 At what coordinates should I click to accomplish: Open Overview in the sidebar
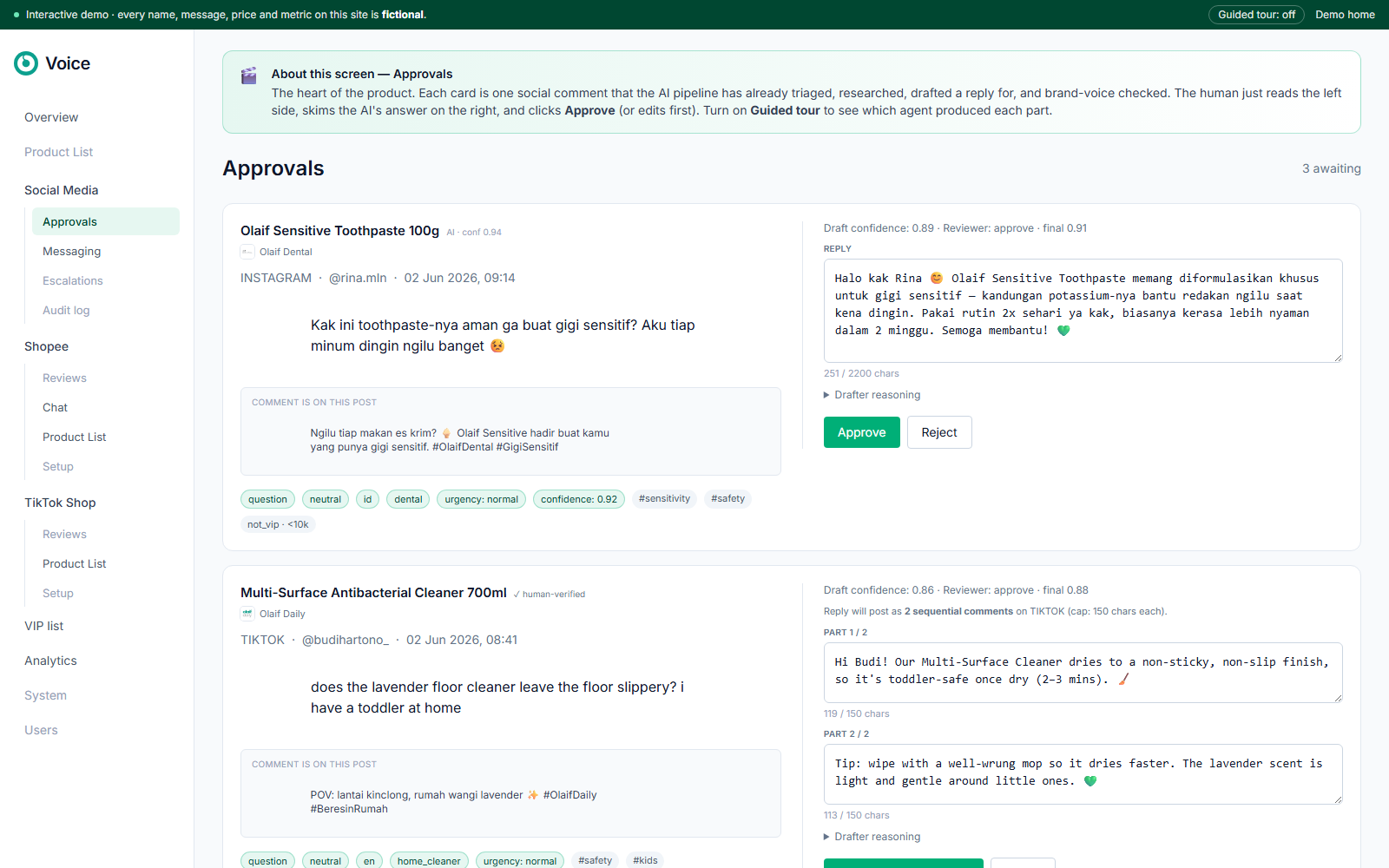(x=51, y=117)
